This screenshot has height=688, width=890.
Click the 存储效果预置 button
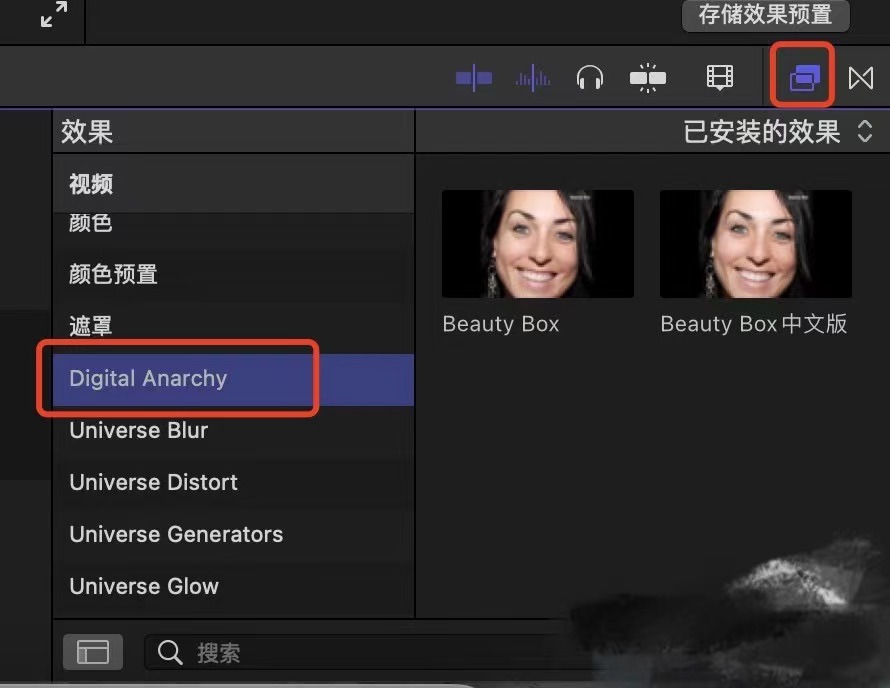(x=765, y=16)
